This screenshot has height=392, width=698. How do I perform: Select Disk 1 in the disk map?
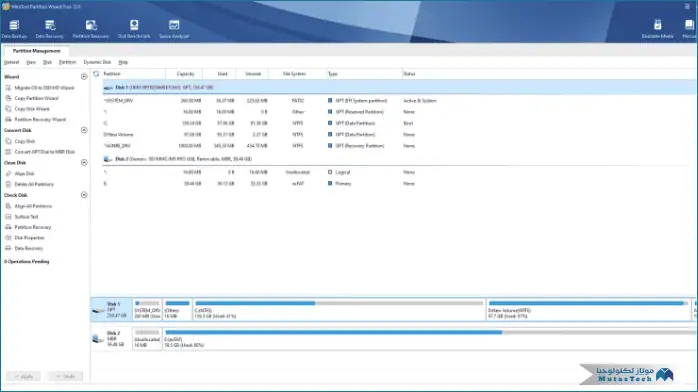coord(111,309)
